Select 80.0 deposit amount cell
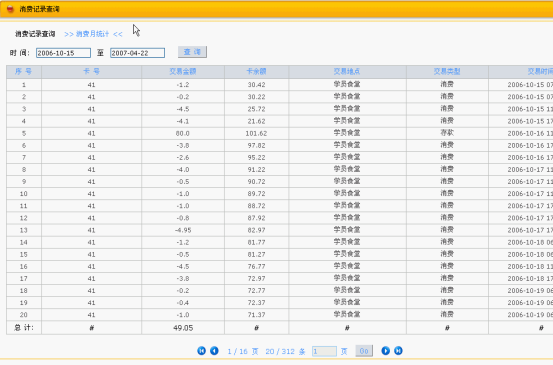This screenshot has height=365, width=553. click(x=183, y=133)
